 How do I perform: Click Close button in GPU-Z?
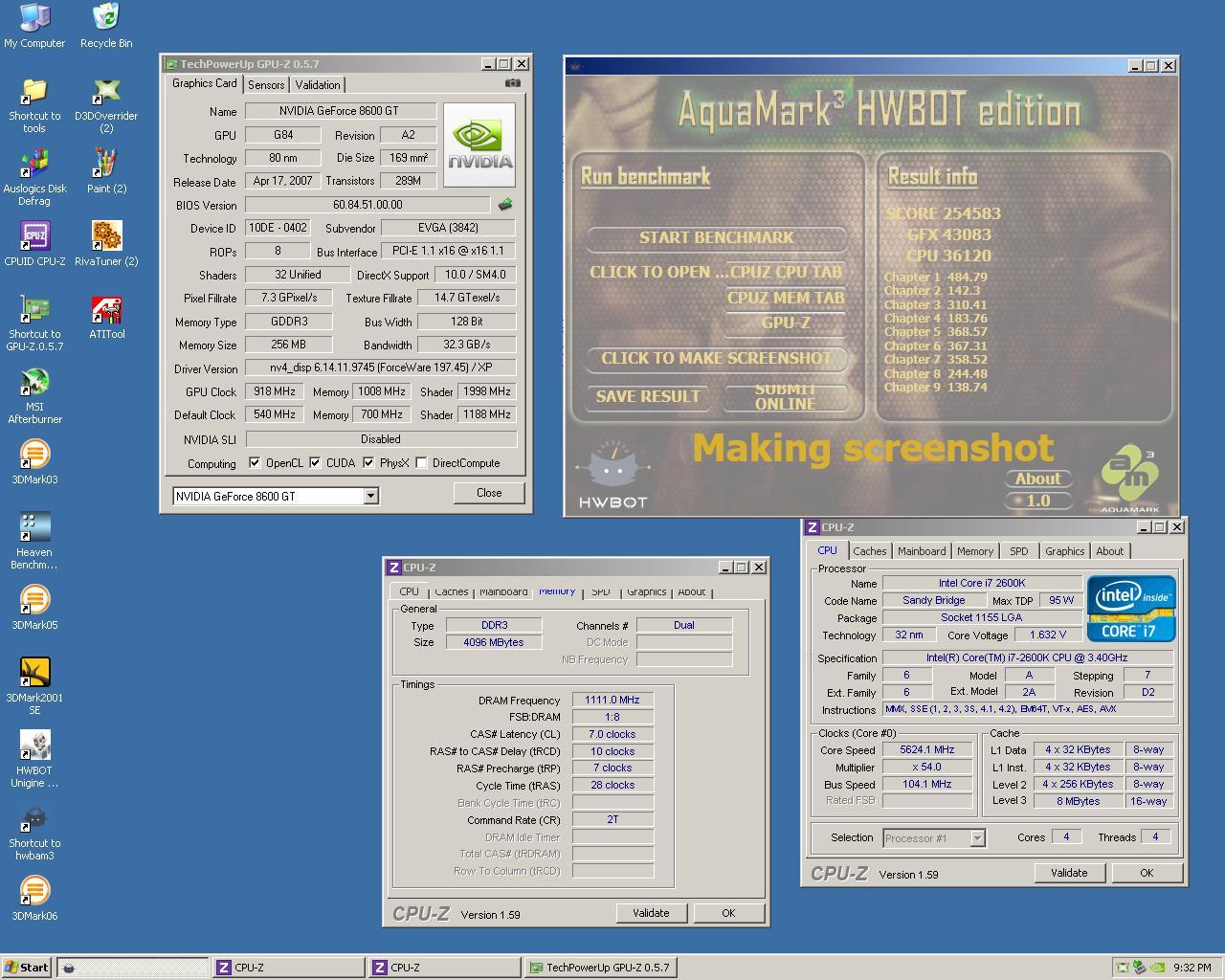[489, 493]
